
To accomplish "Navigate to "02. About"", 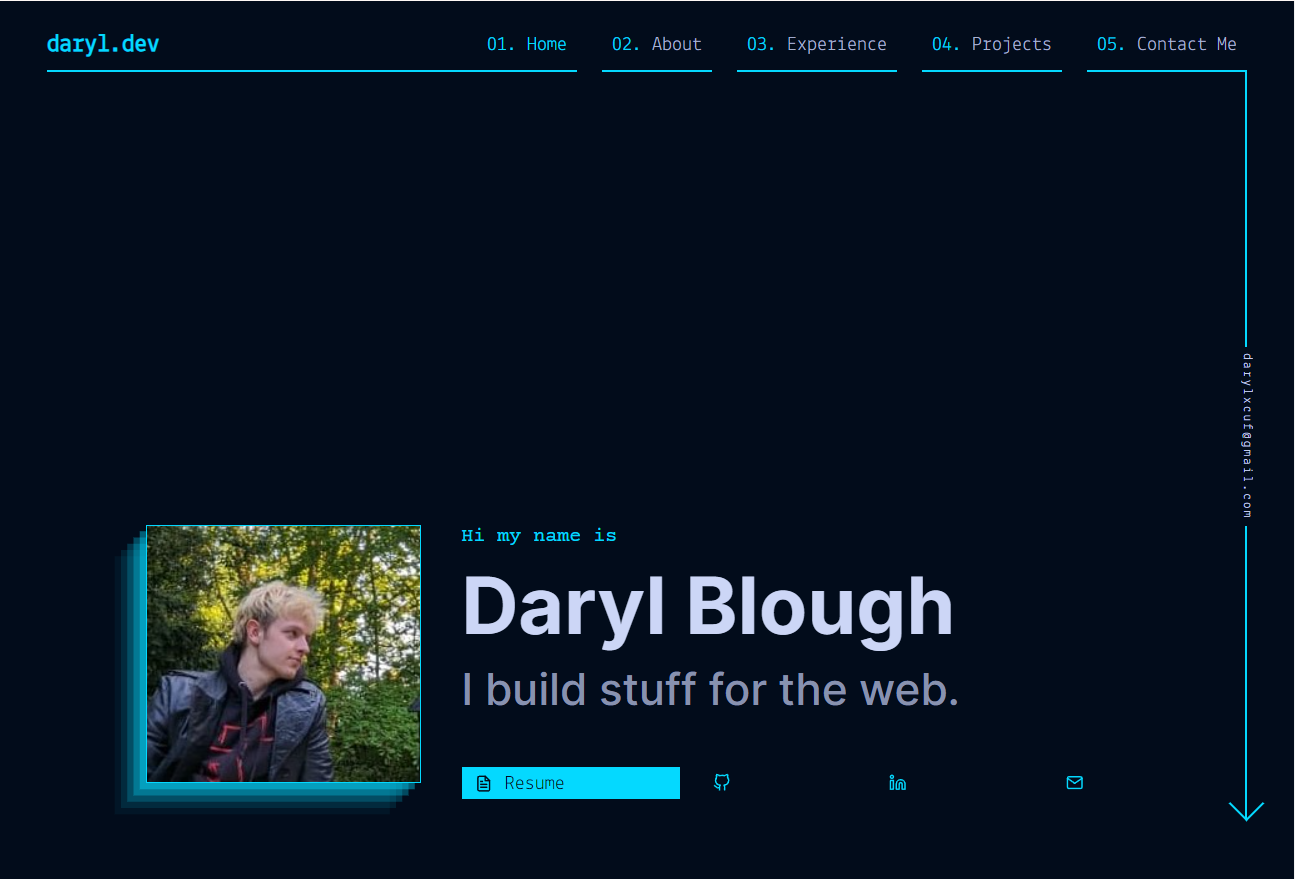I will click(657, 44).
